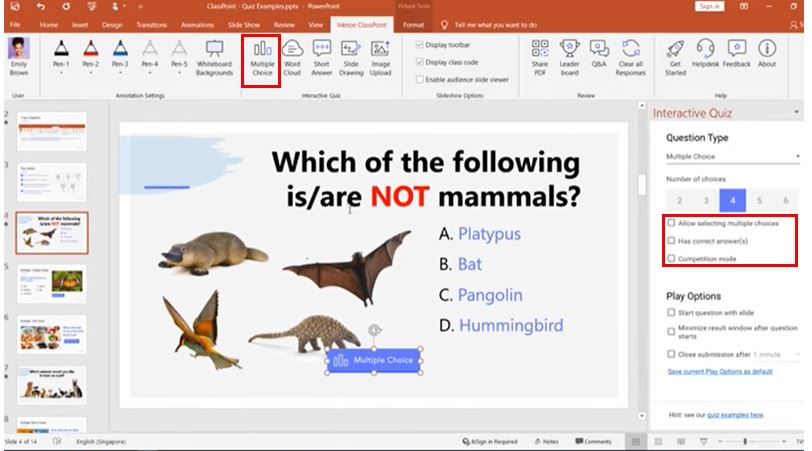The width and height of the screenshot is (812, 451).
Task: Insert a Word Cloud activity
Action: pos(292,58)
